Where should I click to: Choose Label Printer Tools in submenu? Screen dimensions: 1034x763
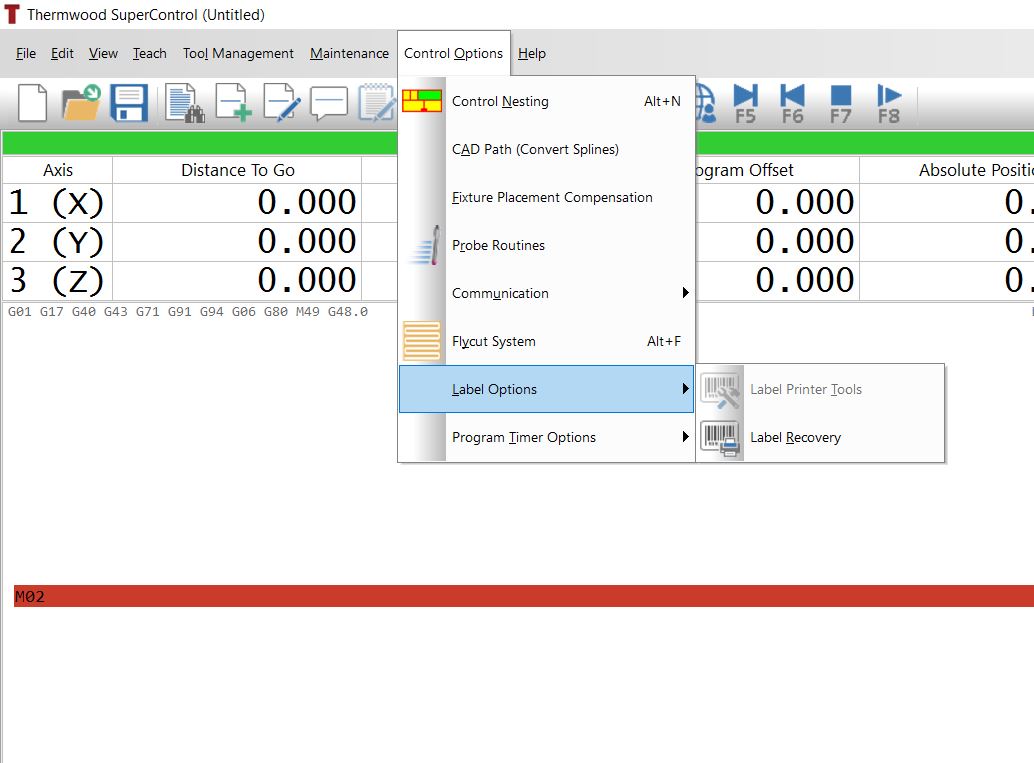pyautogui.click(x=821, y=389)
